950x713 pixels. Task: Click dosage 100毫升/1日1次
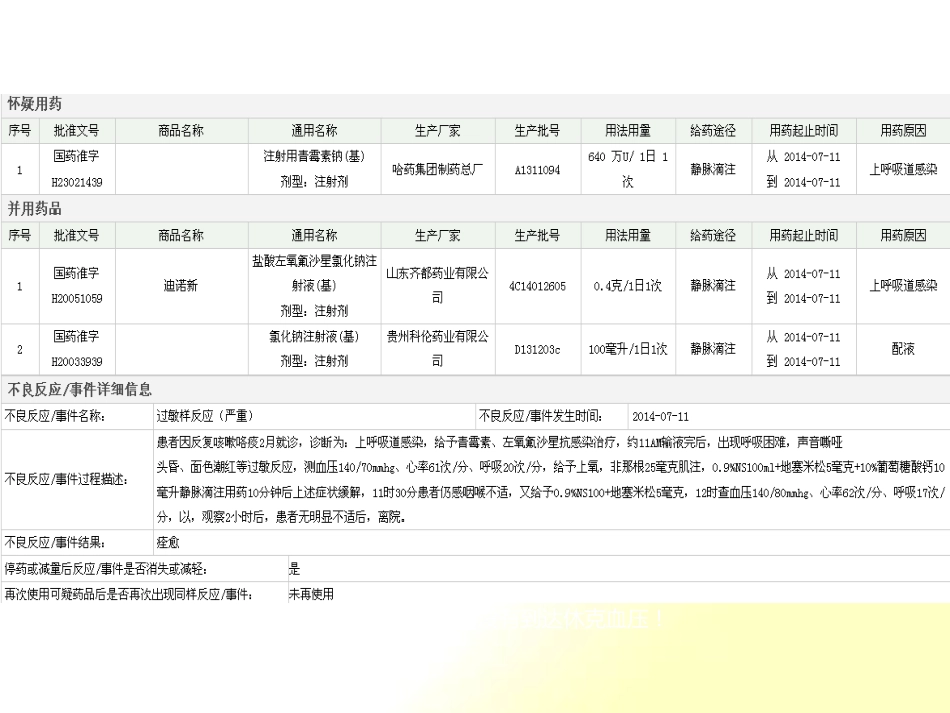tap(628, 350)
